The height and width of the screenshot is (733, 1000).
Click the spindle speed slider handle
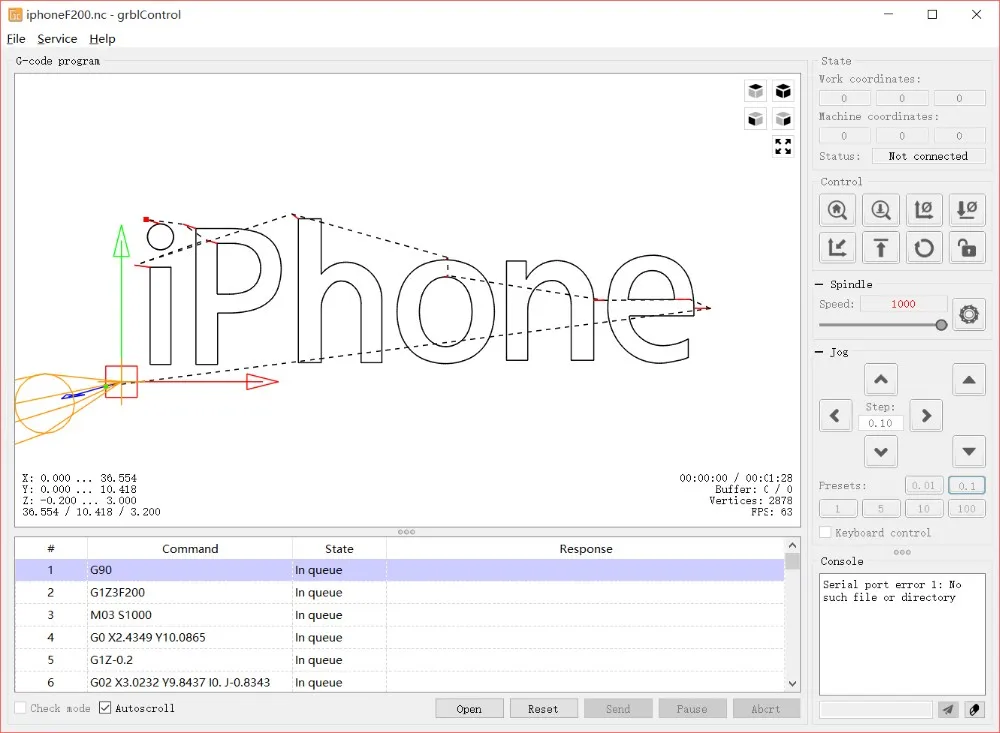941,325
